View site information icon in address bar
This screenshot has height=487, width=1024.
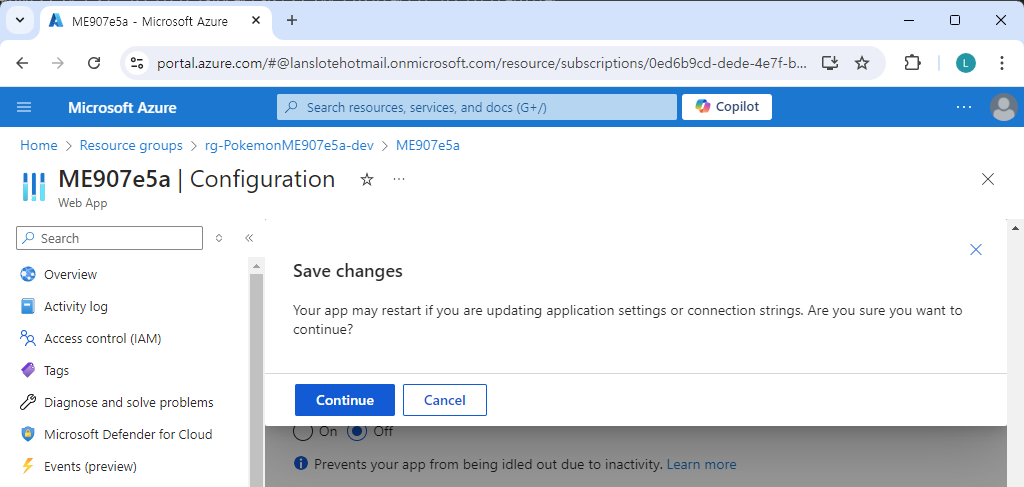(137, 63)
